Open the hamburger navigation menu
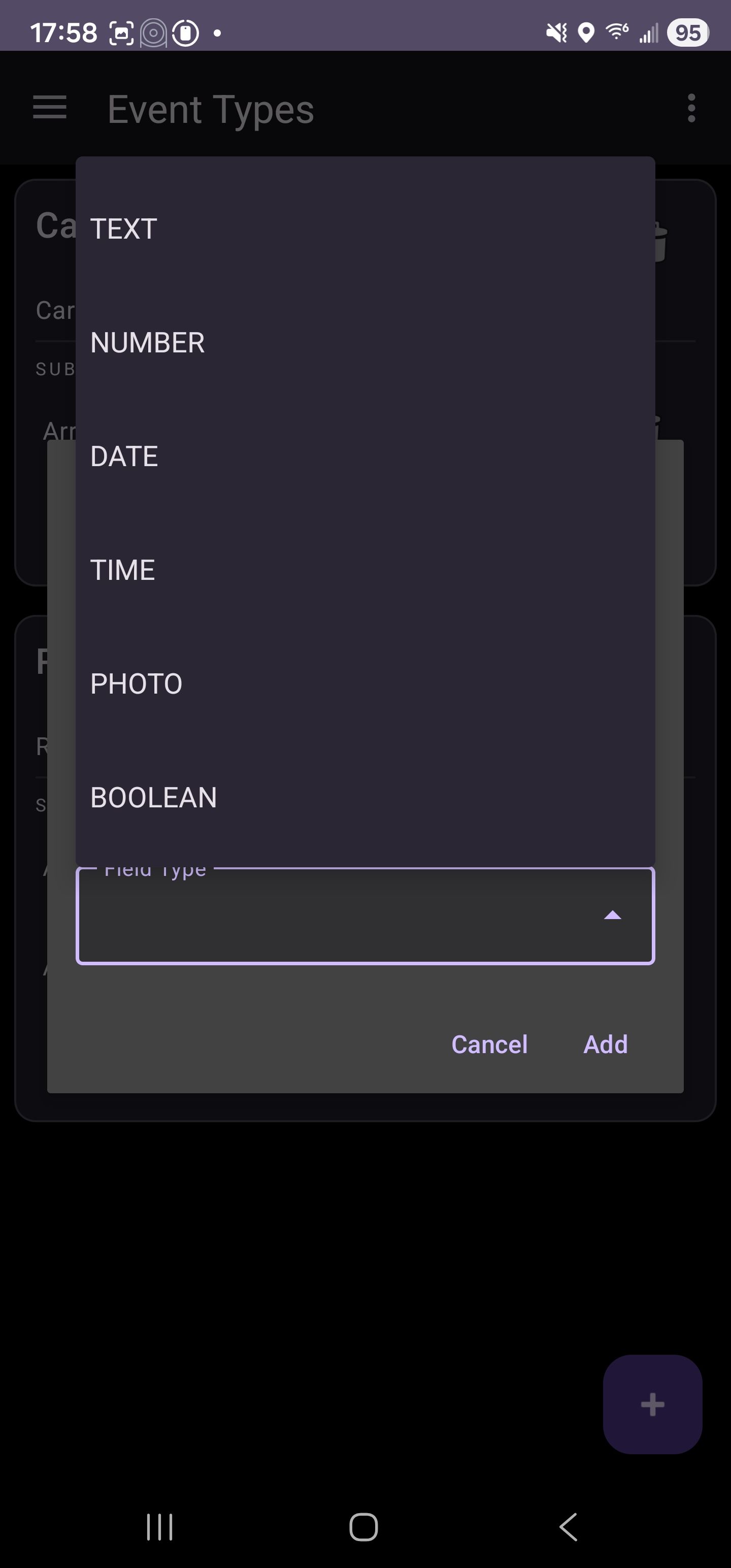 pyautogui.click(x=49, y=108)
